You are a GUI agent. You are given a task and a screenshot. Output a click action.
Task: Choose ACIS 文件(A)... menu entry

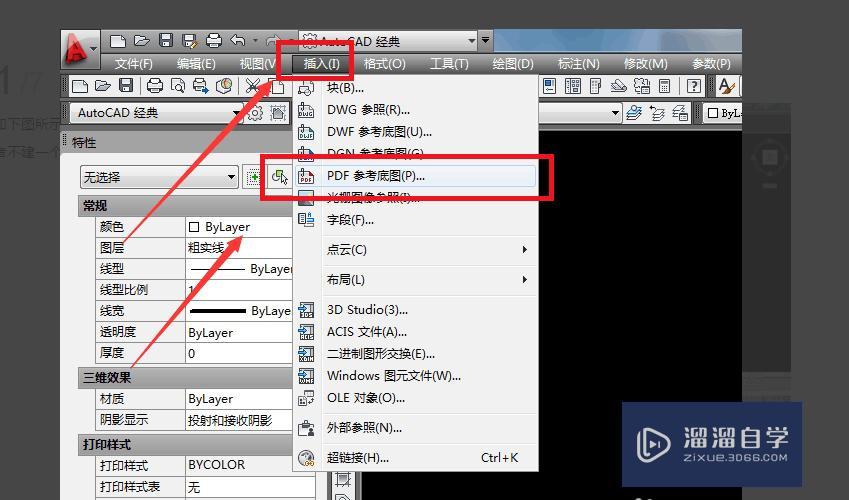415,332
